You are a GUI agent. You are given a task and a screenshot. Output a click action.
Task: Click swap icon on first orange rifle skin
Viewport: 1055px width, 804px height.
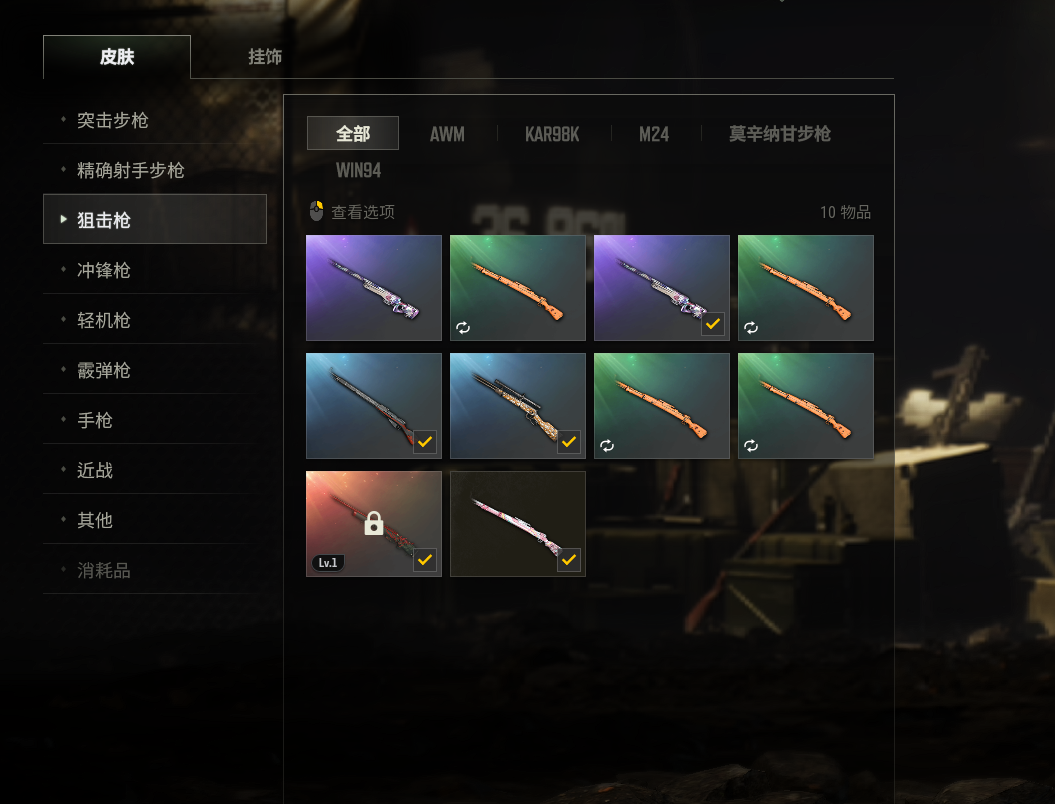tap(463, 328)
